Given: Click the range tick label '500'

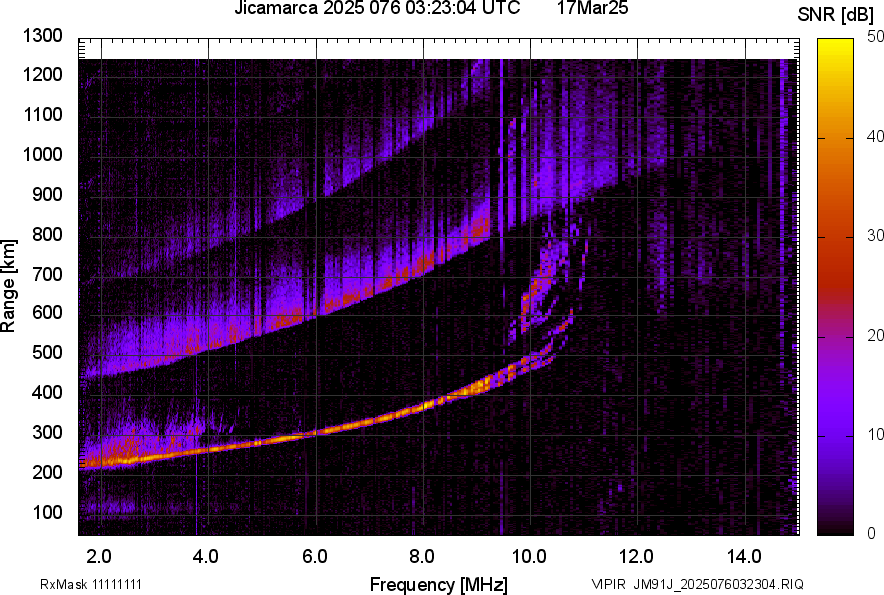Looking at the screenshot, I should 47,352.
